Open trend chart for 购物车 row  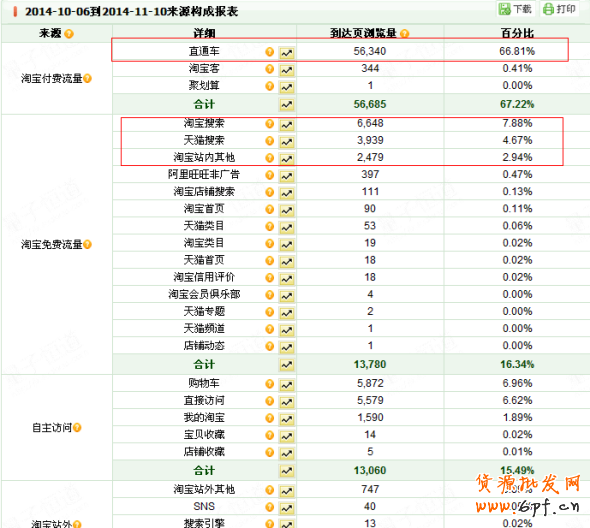point(287,385)
